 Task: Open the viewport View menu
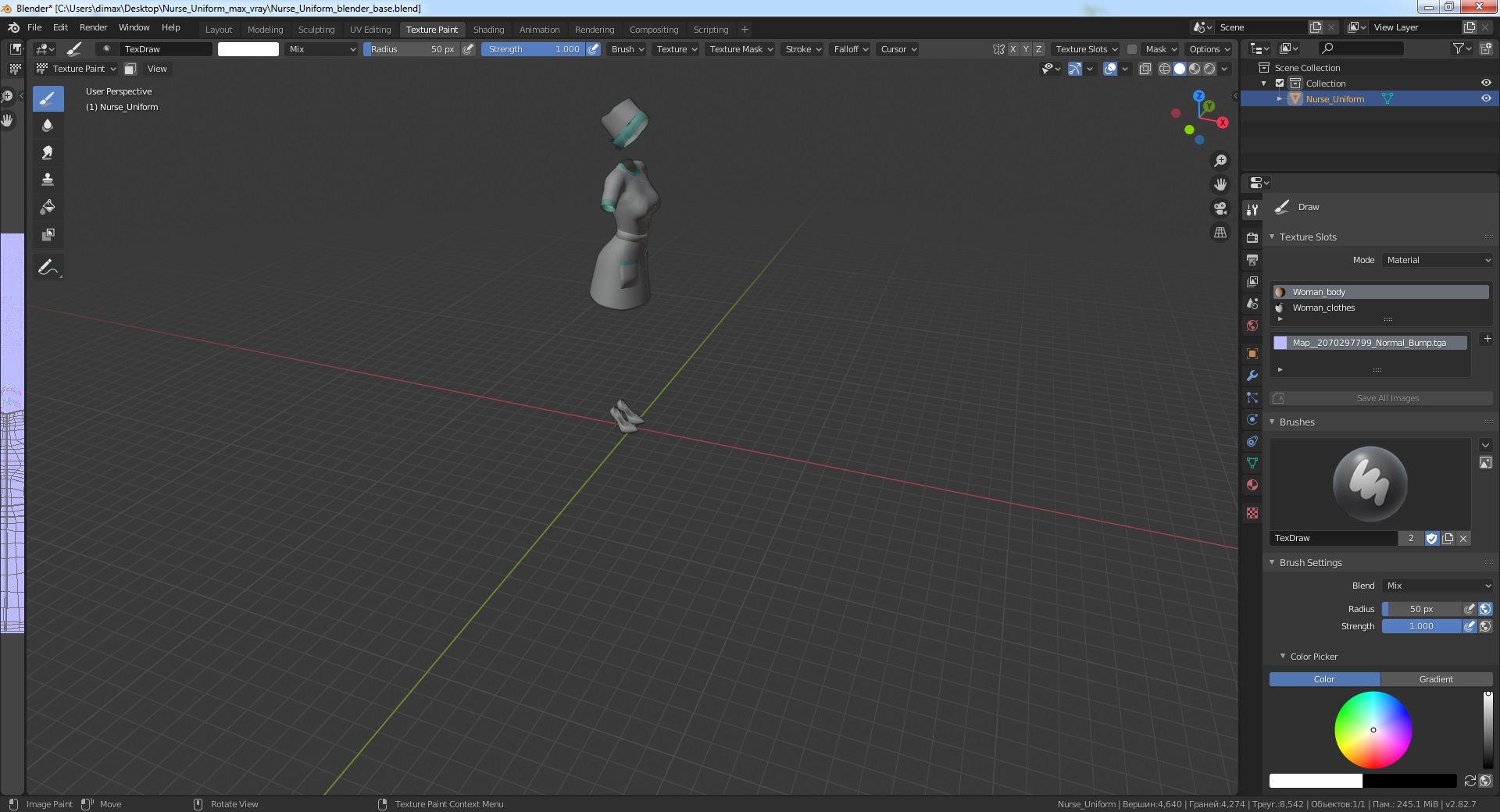point(157,69)
